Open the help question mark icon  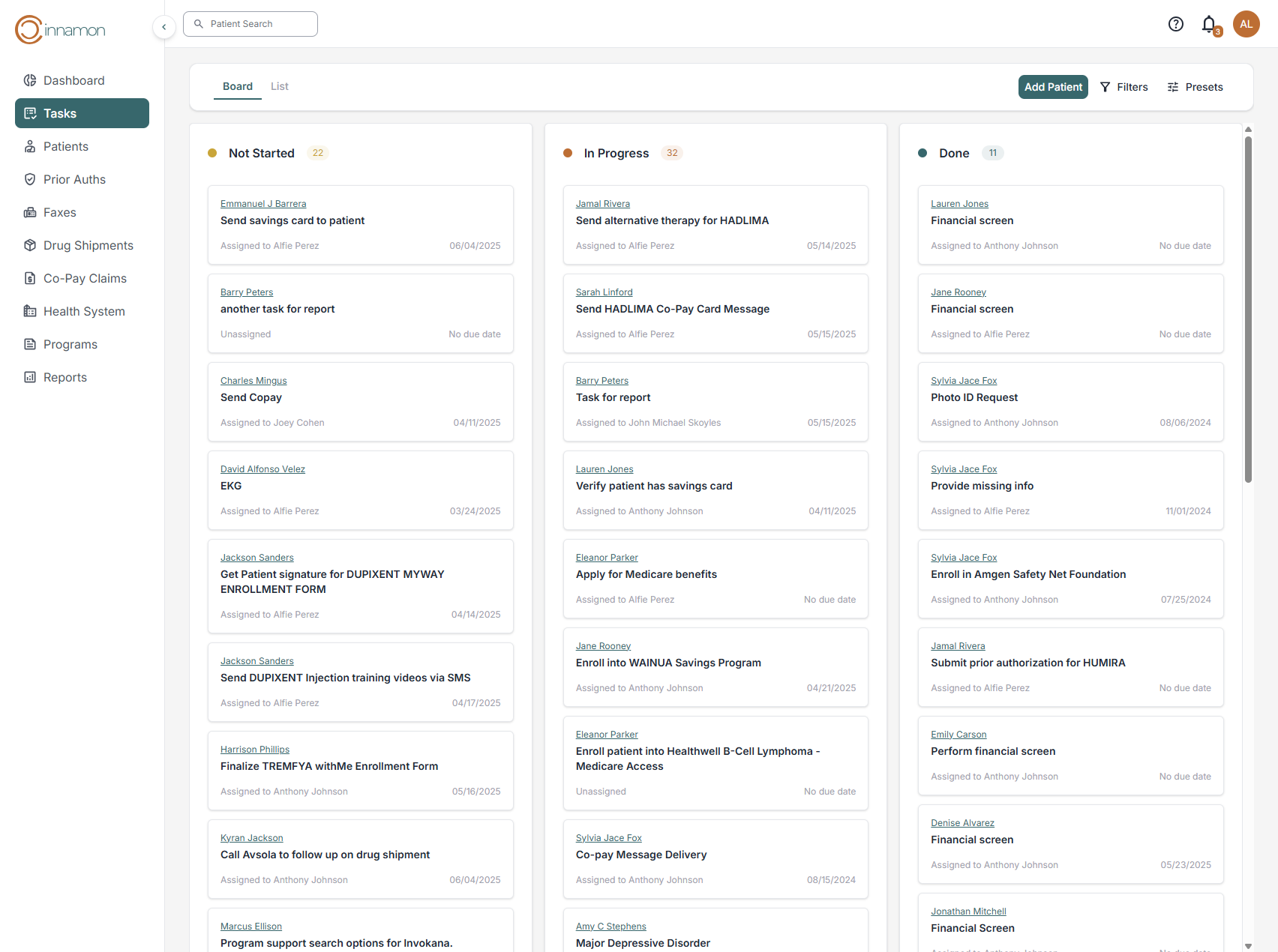(1175, 24)
